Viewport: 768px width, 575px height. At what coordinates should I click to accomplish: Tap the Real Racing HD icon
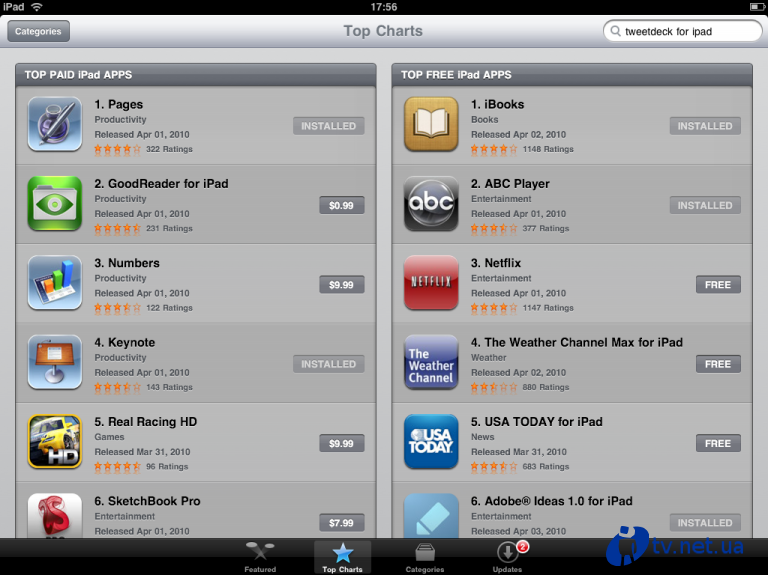[x=55, y=441]
